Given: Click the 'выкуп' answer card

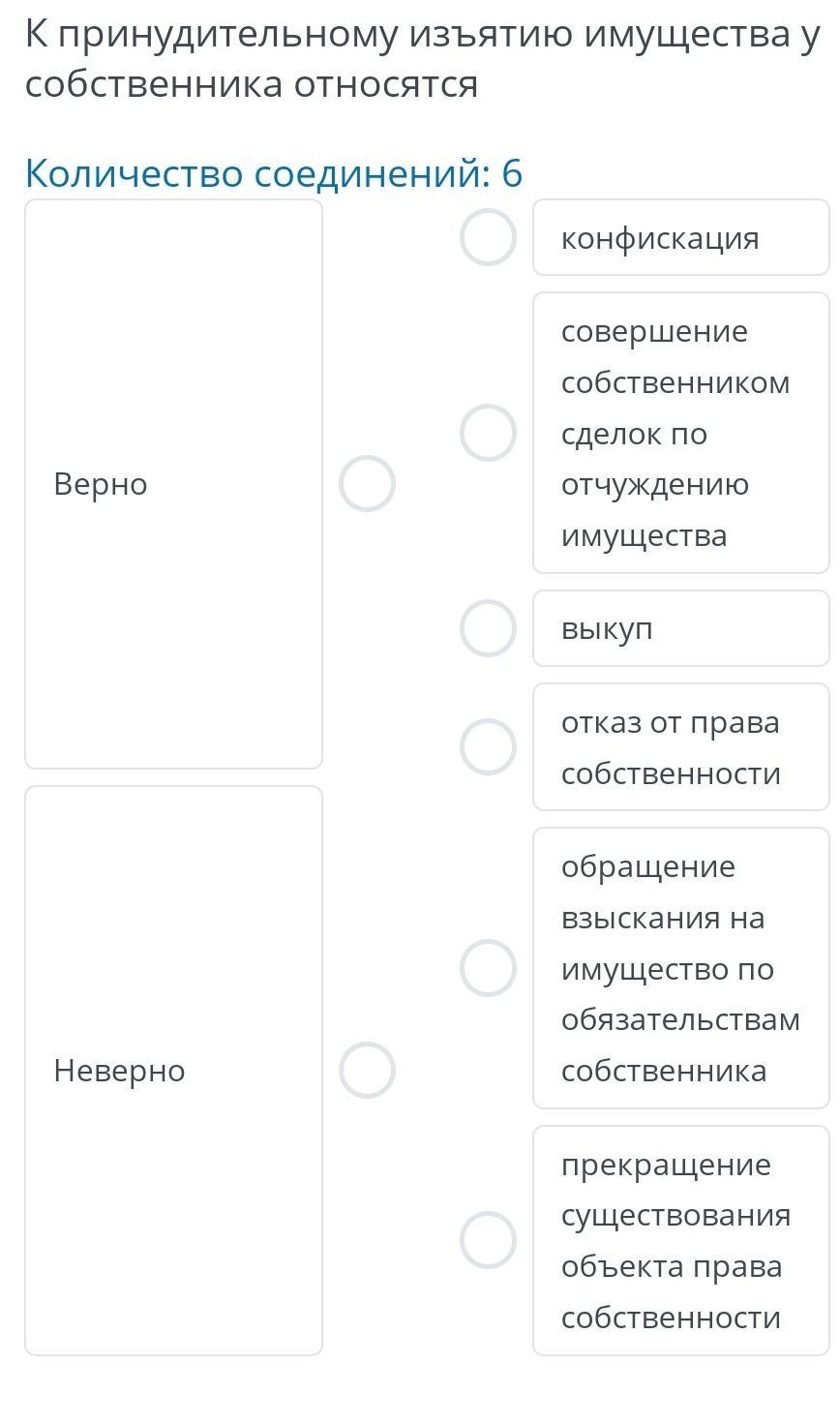Looking at the screenshot, I should [x=680, y=629].
